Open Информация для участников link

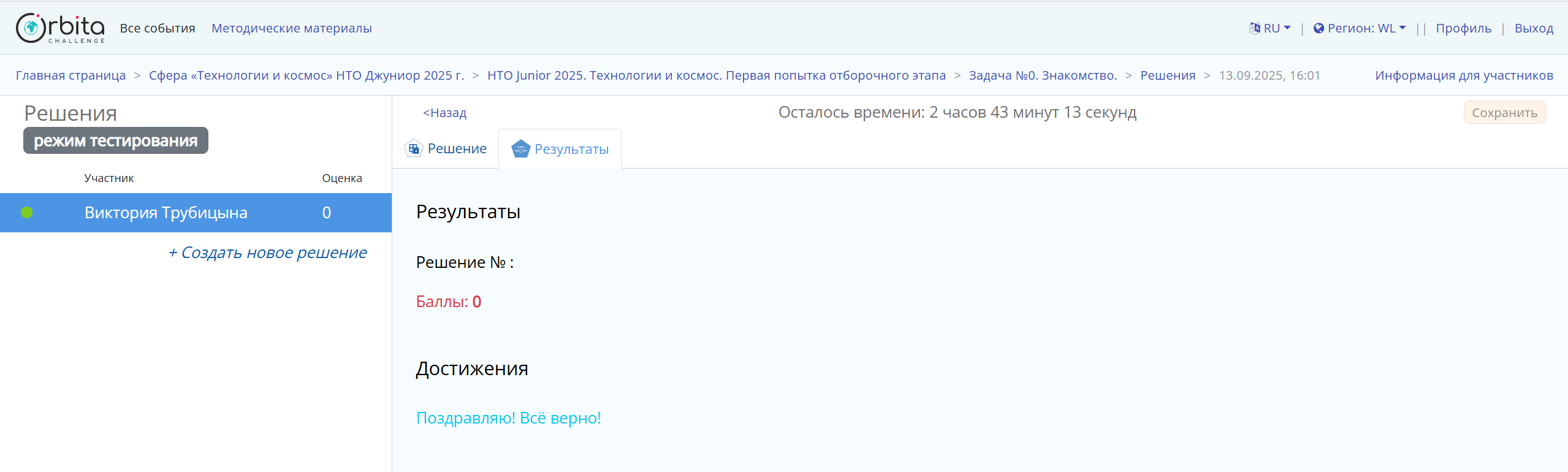(x=1464, y=75)
